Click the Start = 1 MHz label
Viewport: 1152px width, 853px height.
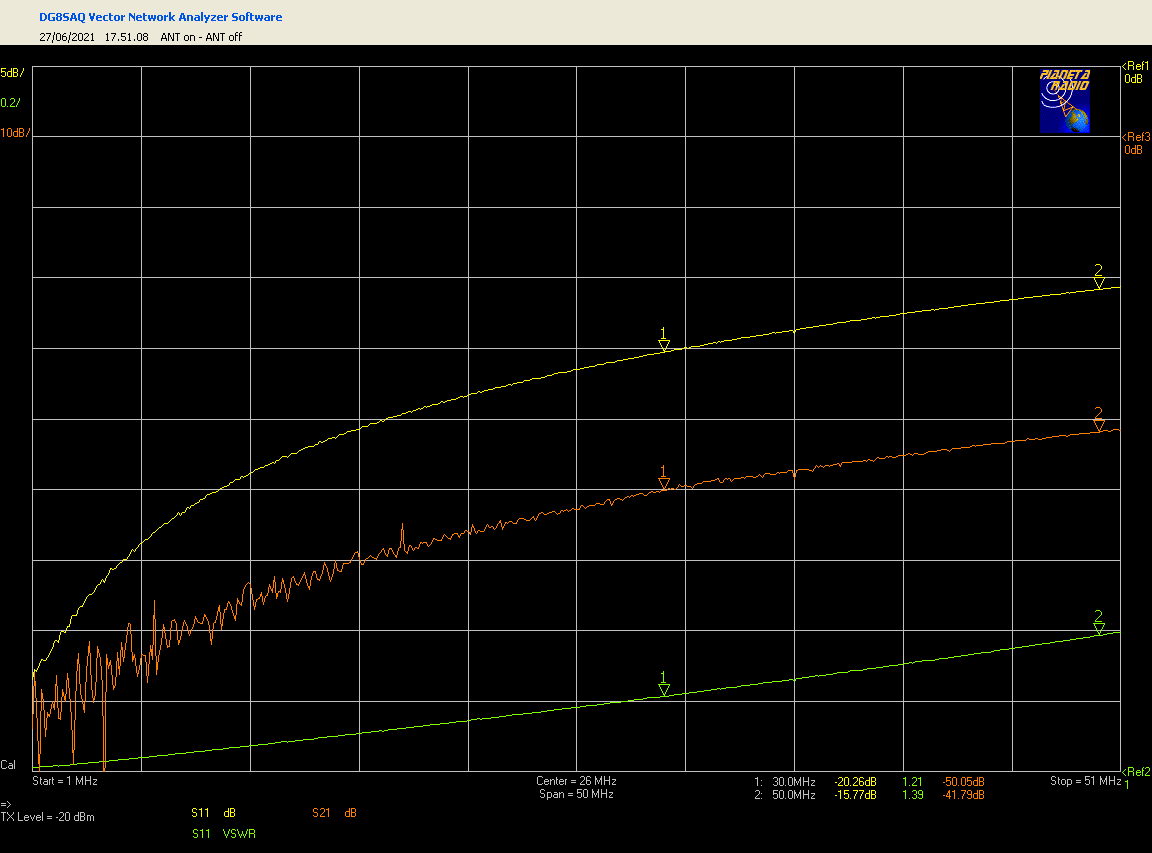[x=65, y=781]
